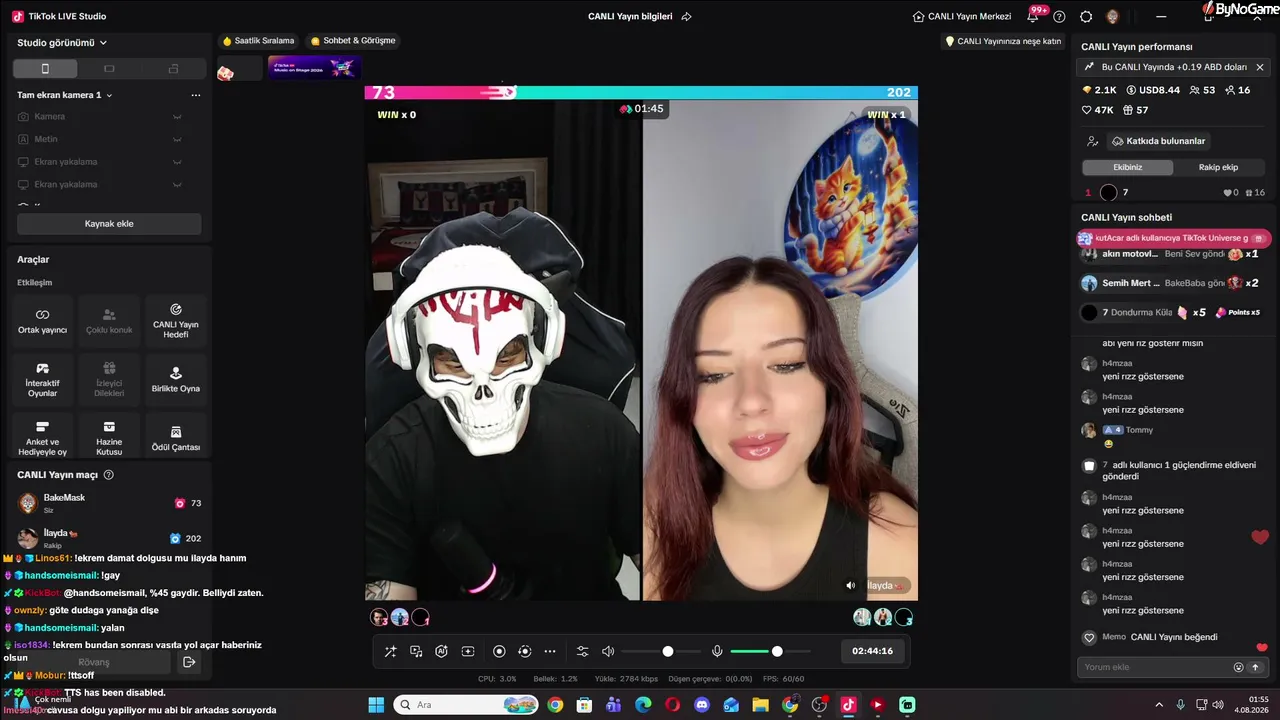Open Discord from the taskbar
Viewport: 1280px width, 720px height.
tap(702, 705)
